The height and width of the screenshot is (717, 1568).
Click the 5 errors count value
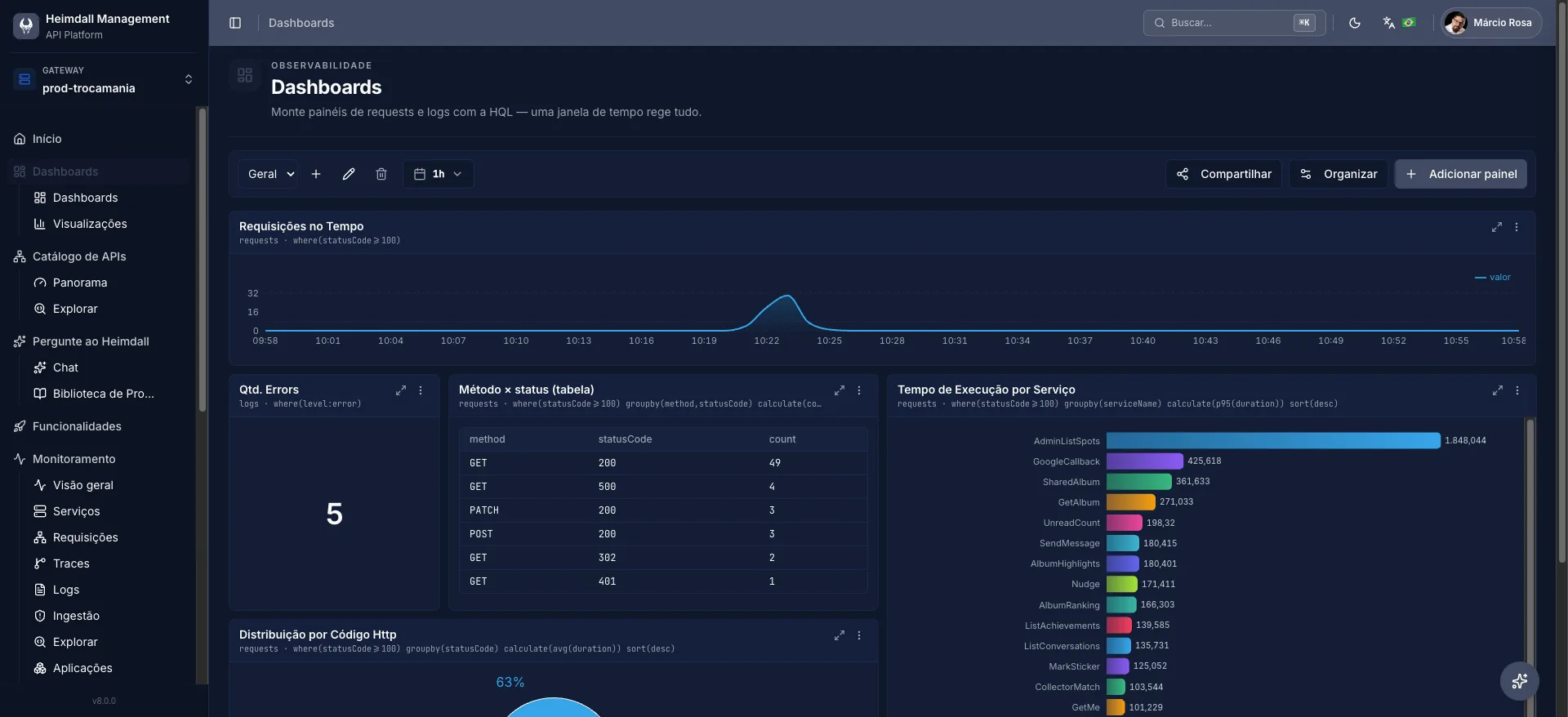(334, 514)
